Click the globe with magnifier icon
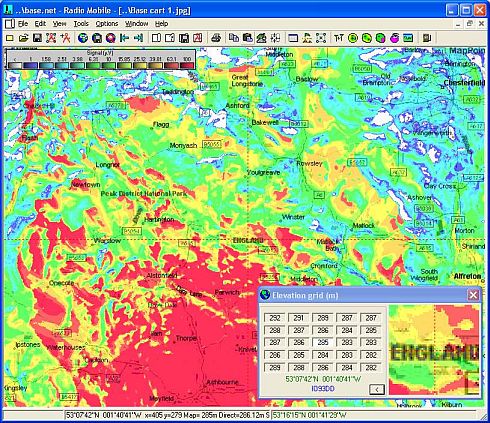Screen dimensions: 490x423 [x=110, y=38]
